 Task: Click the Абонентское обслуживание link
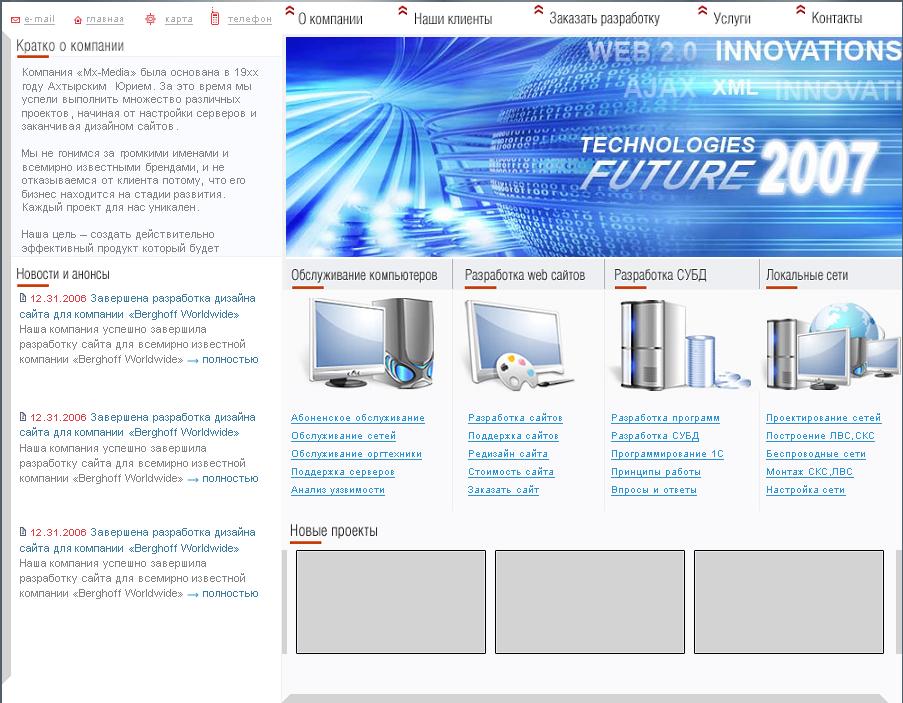358,418
